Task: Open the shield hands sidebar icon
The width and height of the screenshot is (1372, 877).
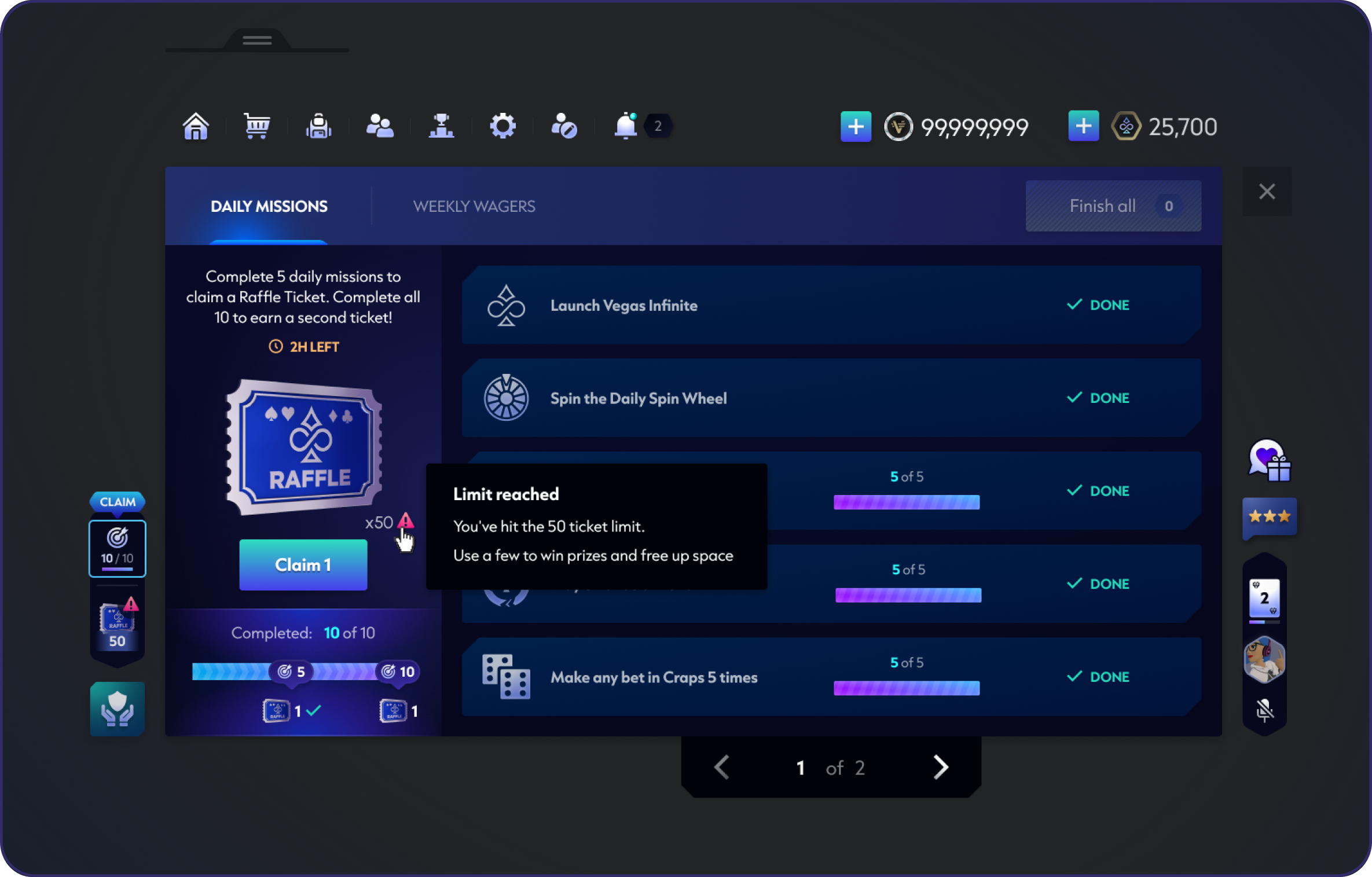Action: 118,709
